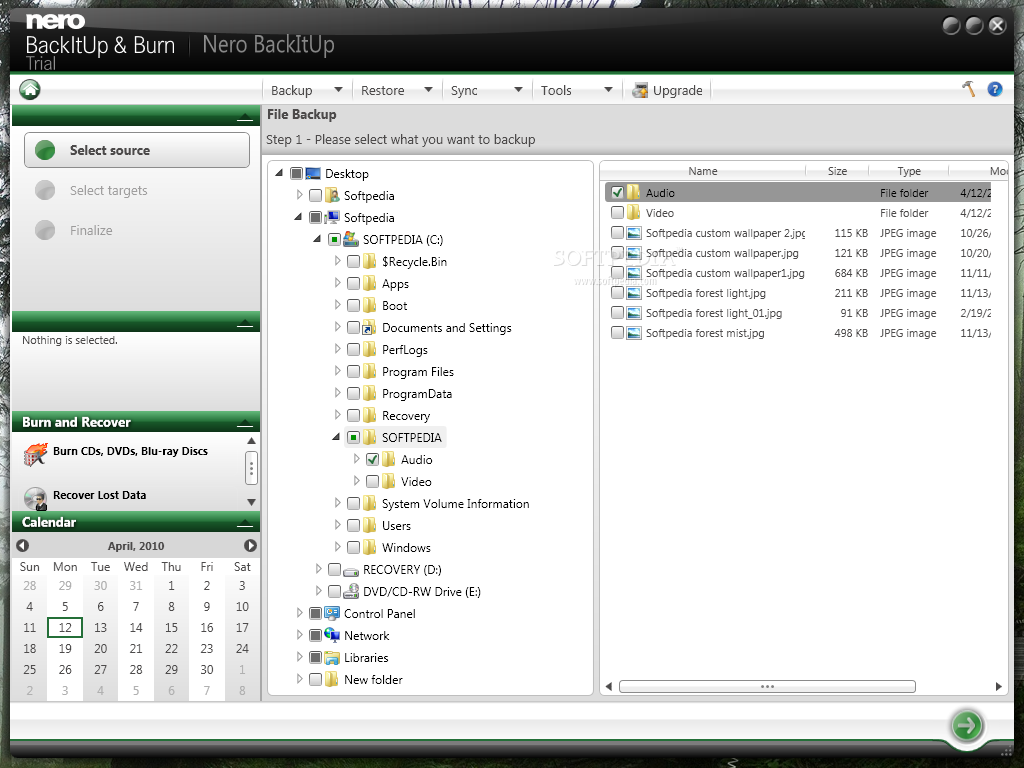Click image icon of Softpedia forest light_01.jpg
Viewport: 1024px width, 768px height.
tap(633, 313)
